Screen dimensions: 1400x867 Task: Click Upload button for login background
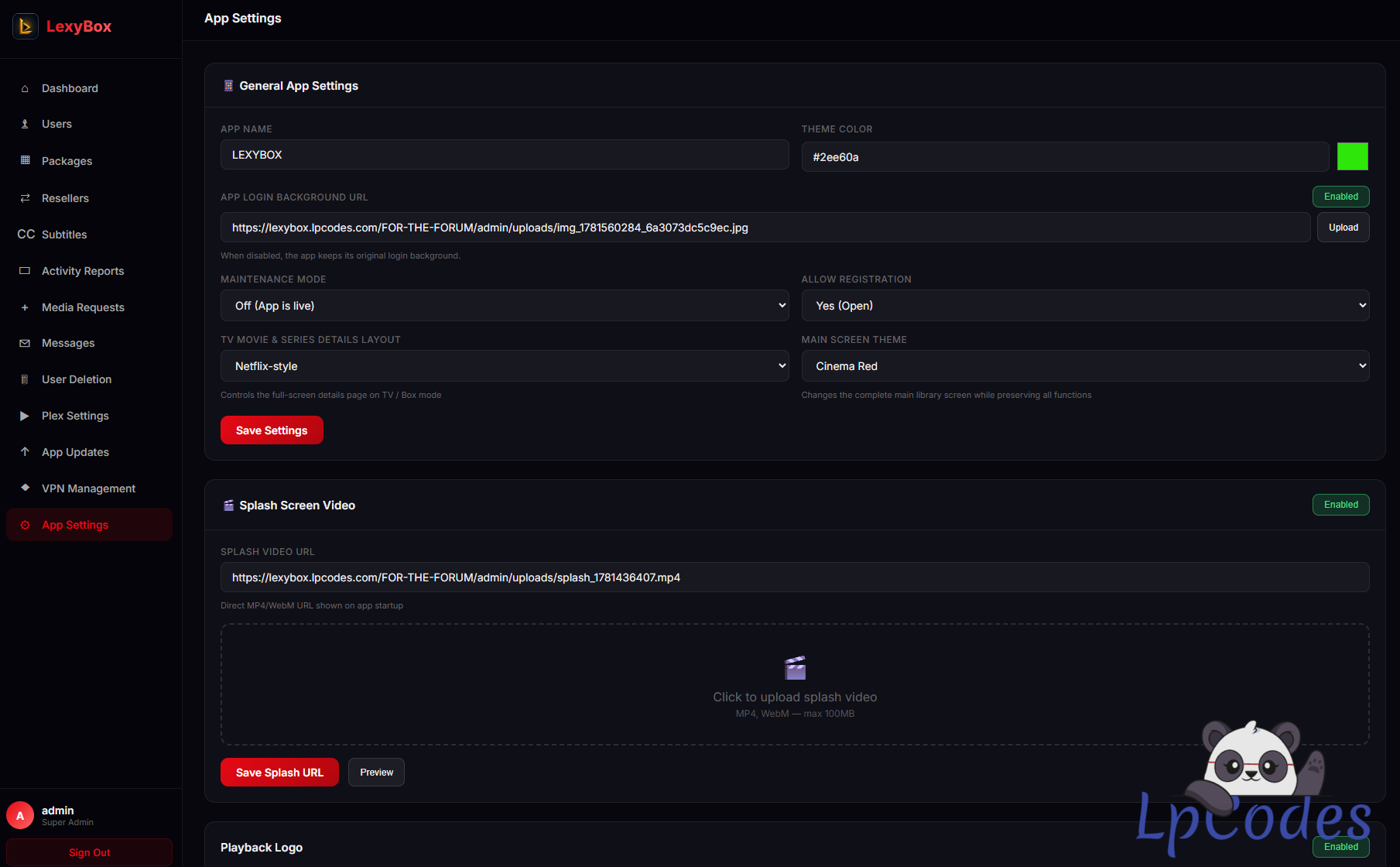(x=1343, y=228)
